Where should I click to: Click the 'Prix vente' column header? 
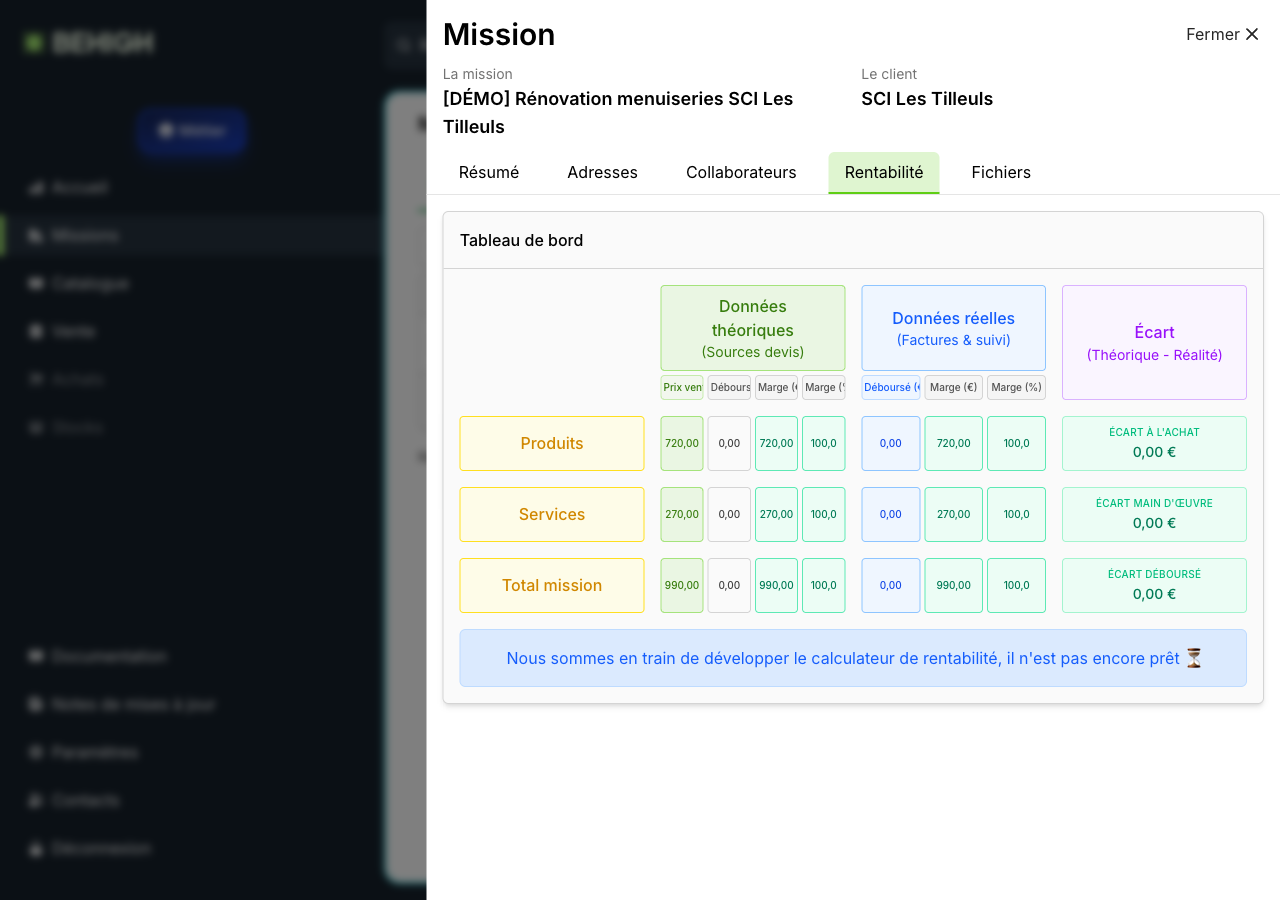[x=682, y=388]
